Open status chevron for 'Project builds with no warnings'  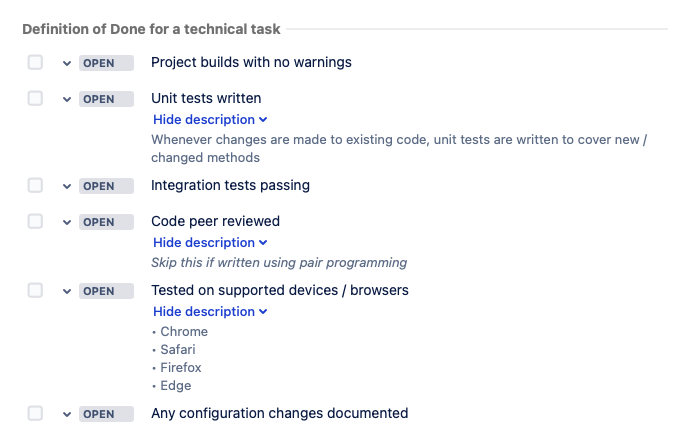pyautogui.click(x=67, y=63)
